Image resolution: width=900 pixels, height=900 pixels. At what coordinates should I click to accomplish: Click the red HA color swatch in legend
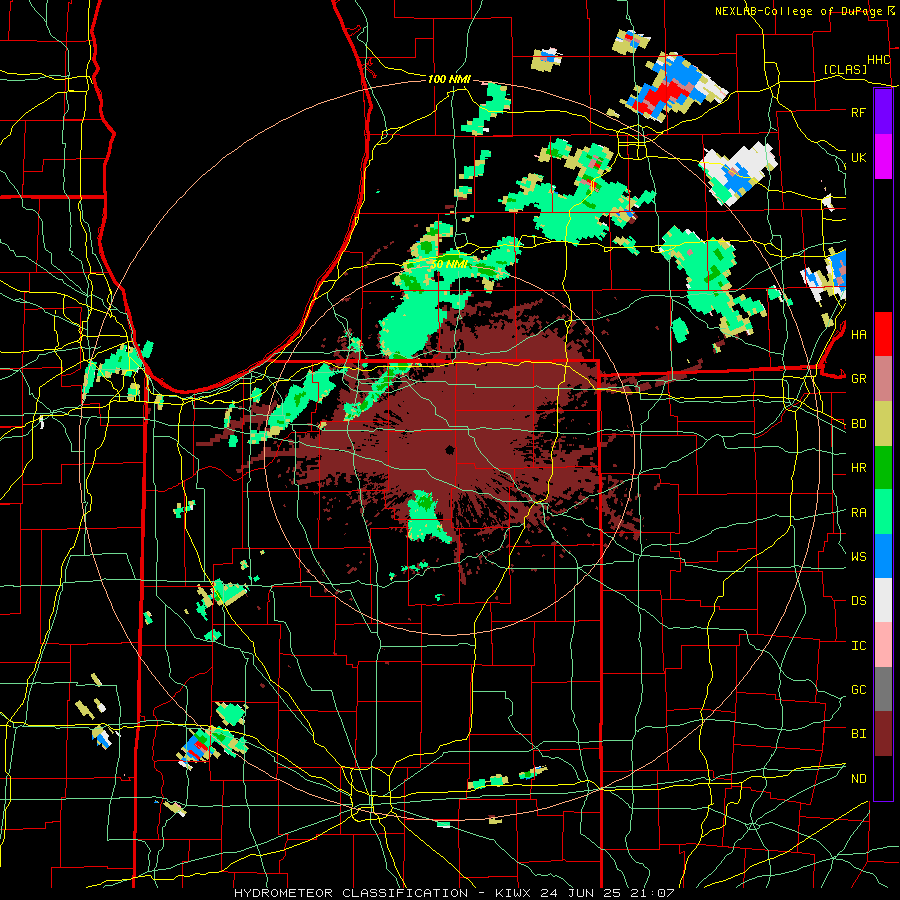click(x=883, y=334)
